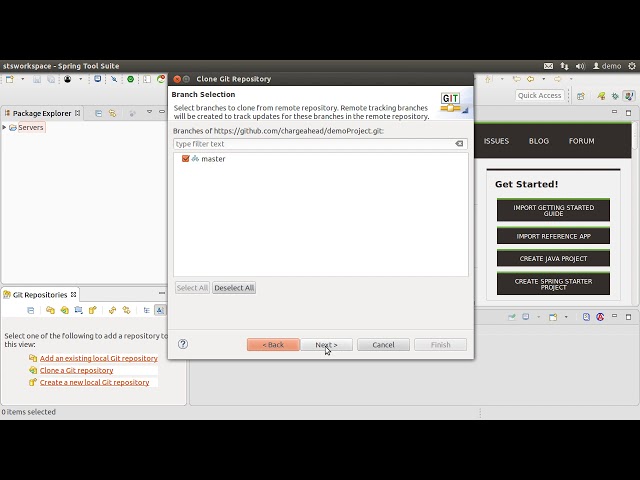Open the 'Add an existing local Git repository' link
This screenshot has width=640, height=480.
(x=99, y=358)
